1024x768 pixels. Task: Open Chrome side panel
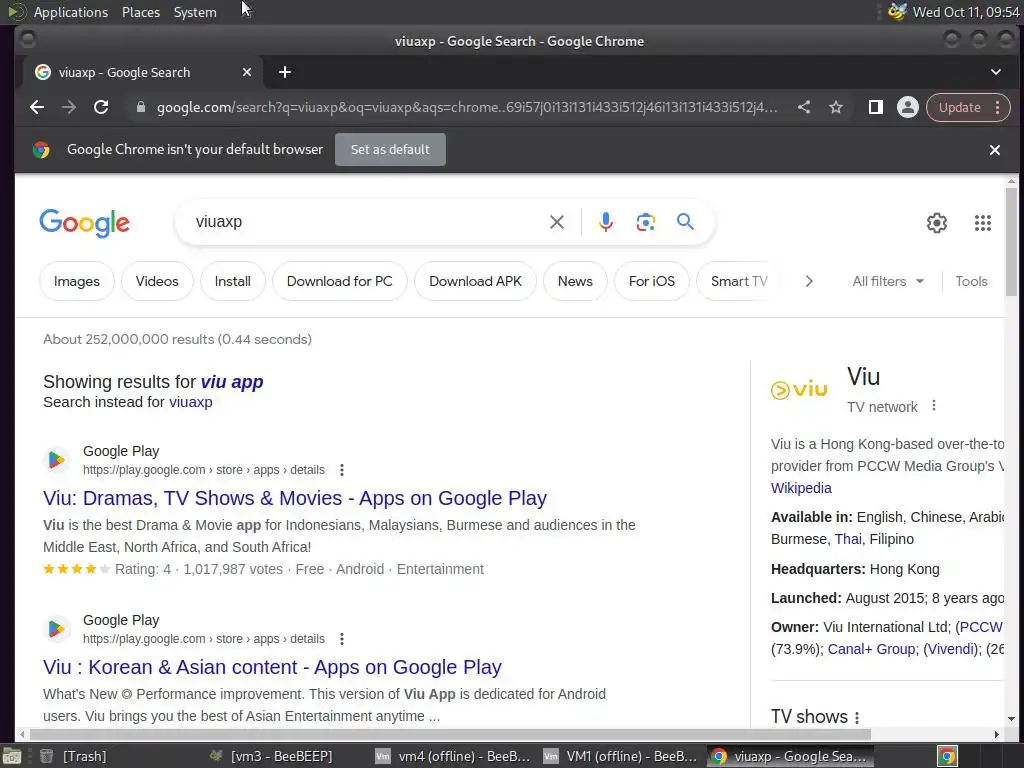click(x=876, y=107)
